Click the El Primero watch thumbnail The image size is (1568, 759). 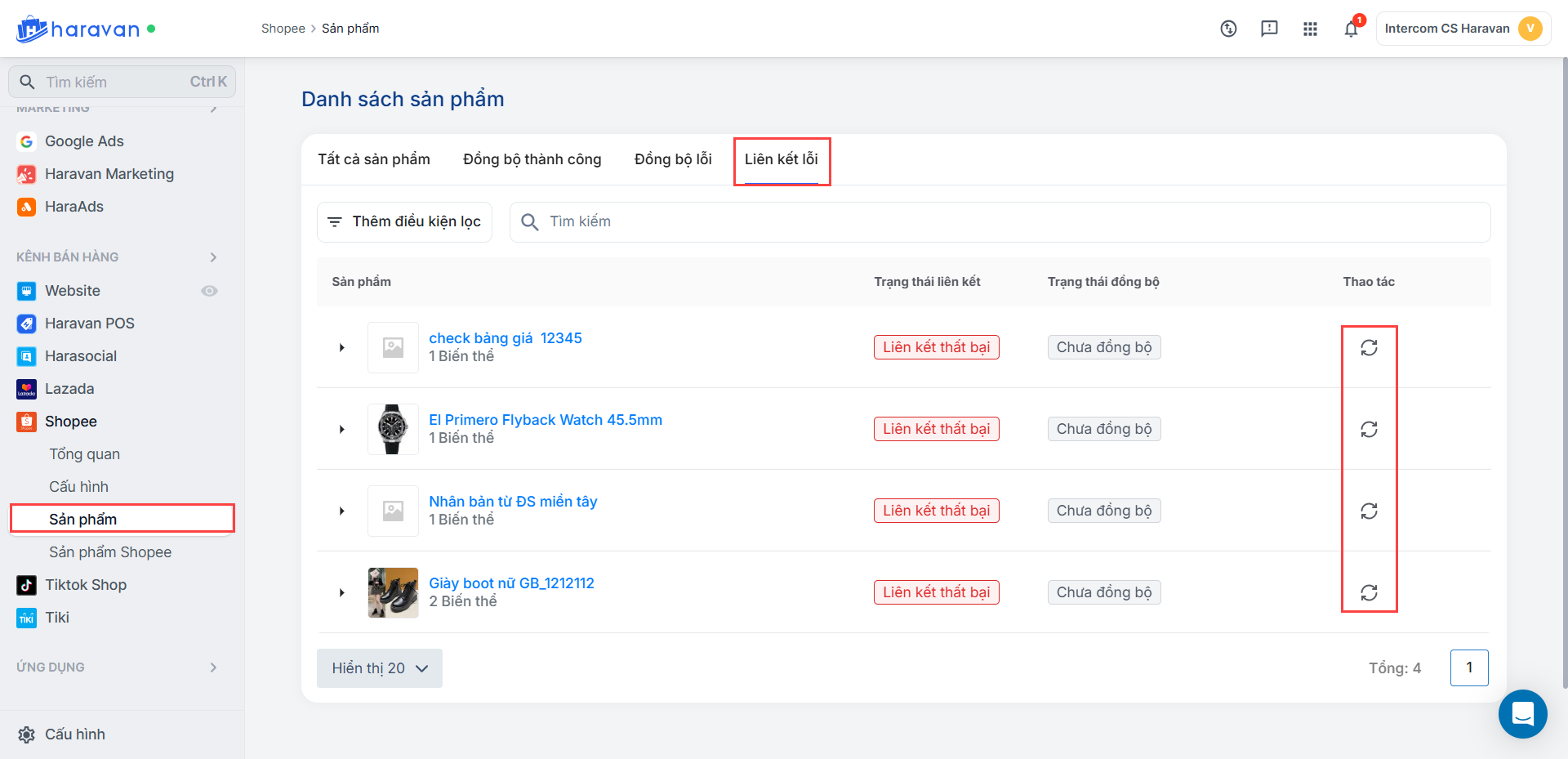pos(393,429)
